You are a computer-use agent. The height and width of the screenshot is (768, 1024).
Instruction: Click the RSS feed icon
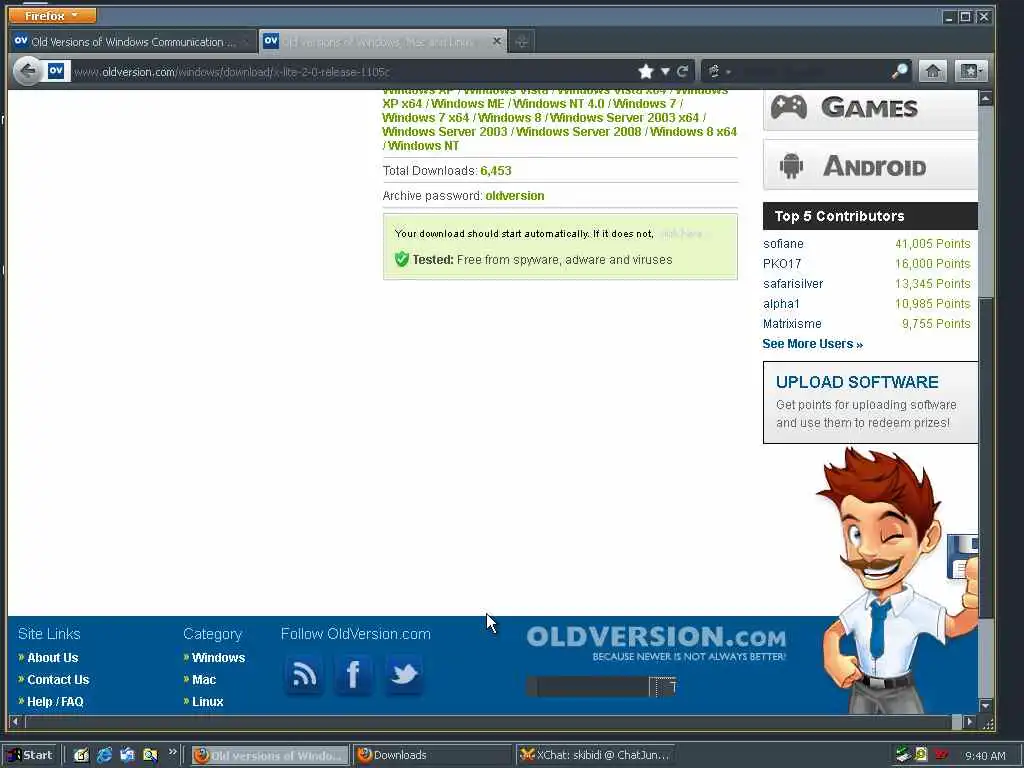point(304,675)
